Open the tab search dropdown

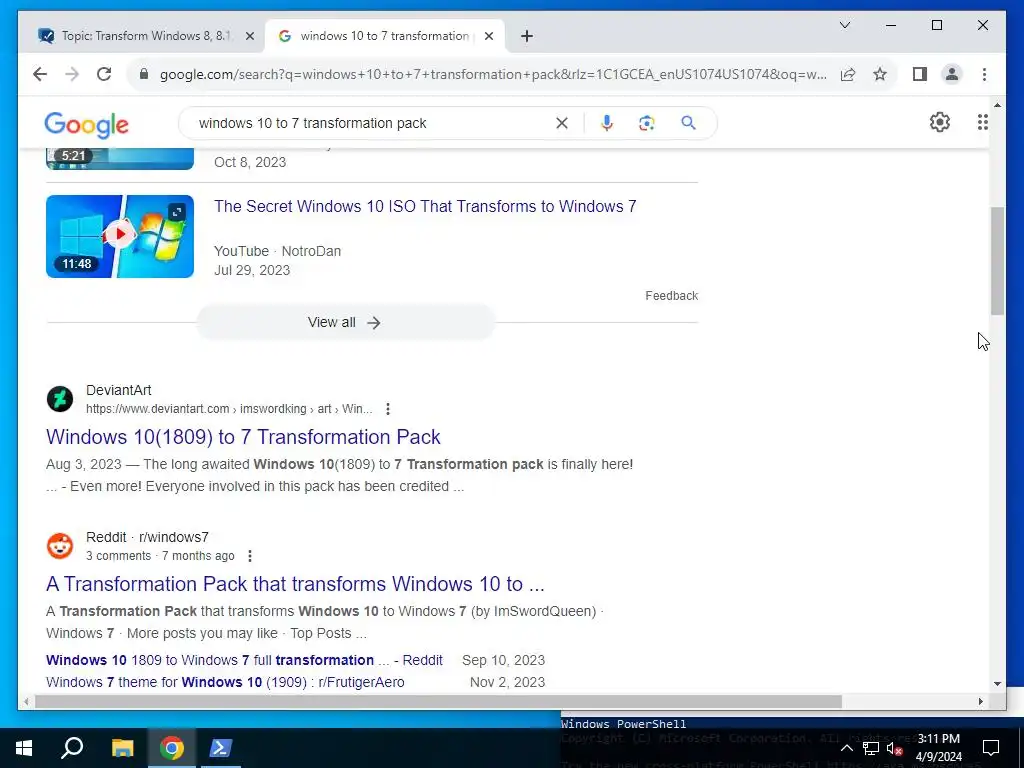(x=844, y=25)
